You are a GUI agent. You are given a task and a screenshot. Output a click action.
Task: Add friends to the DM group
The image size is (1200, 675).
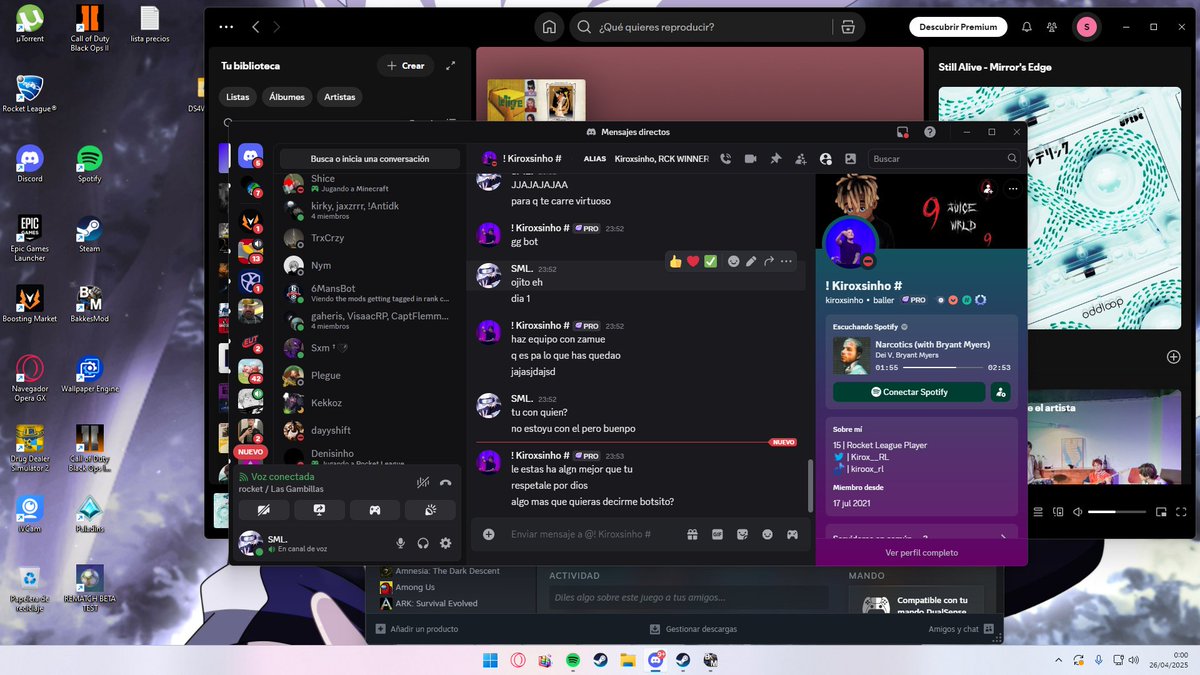pos(800,158)
